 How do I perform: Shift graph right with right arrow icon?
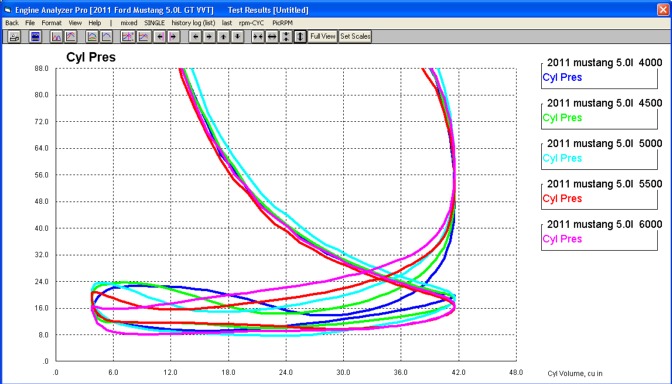tap(209, 37)
